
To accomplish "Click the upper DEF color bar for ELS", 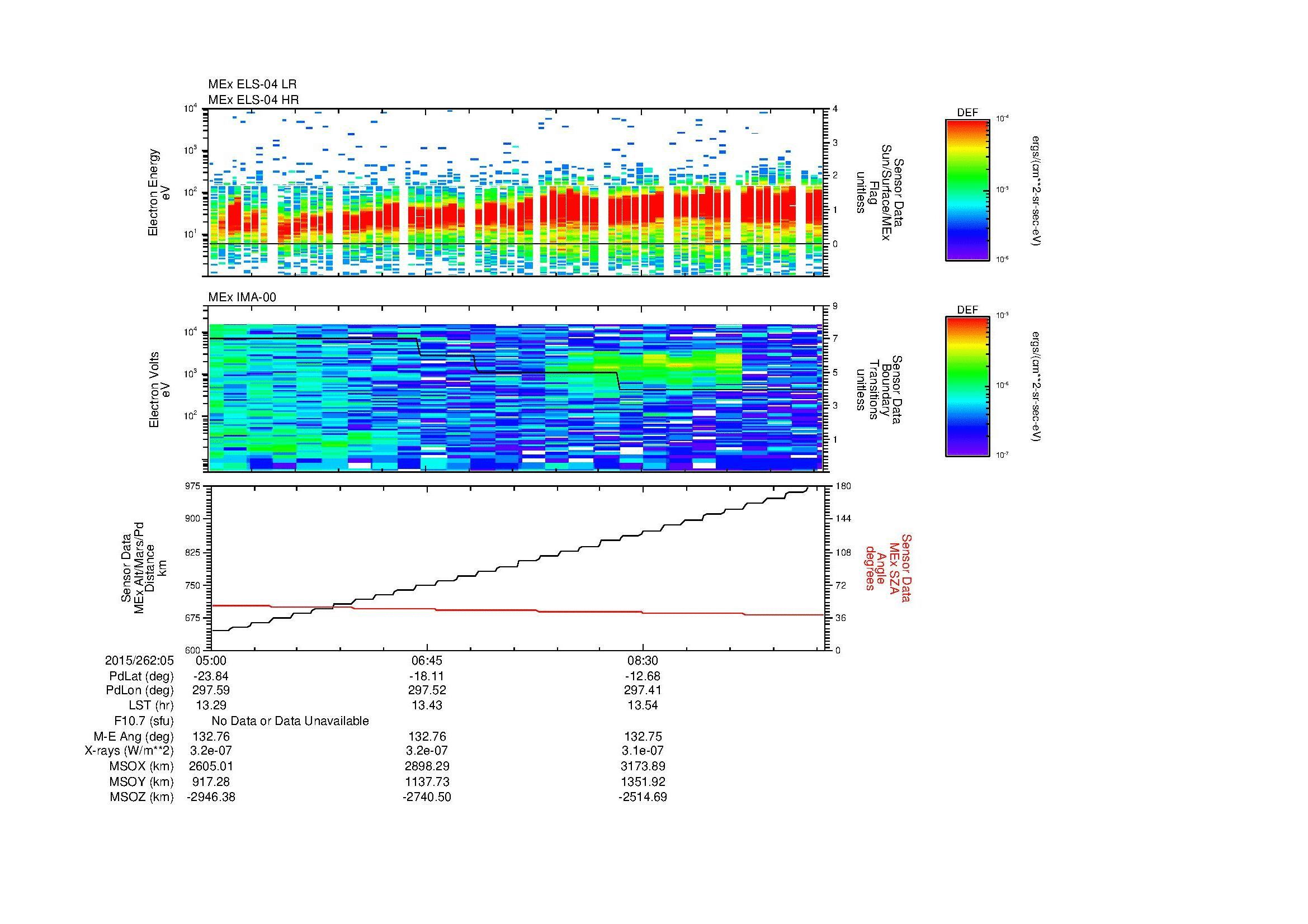I will (967, 189).
